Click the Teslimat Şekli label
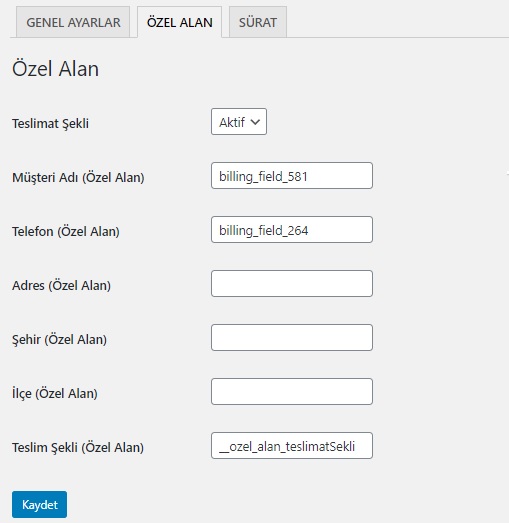The height and width of the screenshot is (523, 509). pyautogui.click(x=50, y=124)
